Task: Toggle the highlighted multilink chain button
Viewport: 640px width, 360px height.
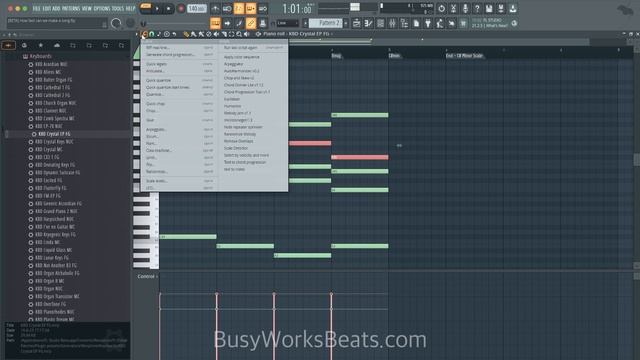Action: (250, 23)
